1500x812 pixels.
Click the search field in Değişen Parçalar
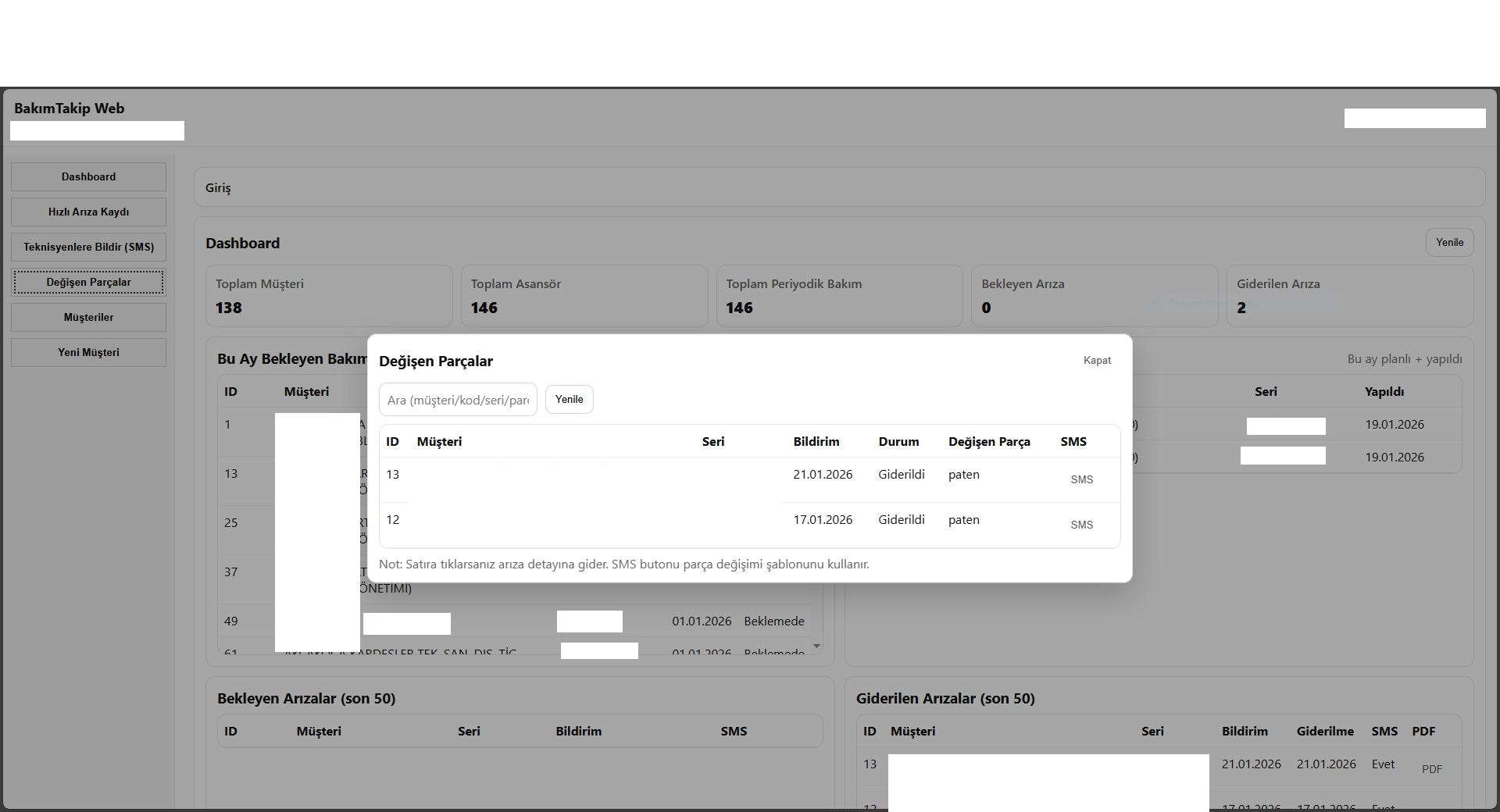(458, 400)
